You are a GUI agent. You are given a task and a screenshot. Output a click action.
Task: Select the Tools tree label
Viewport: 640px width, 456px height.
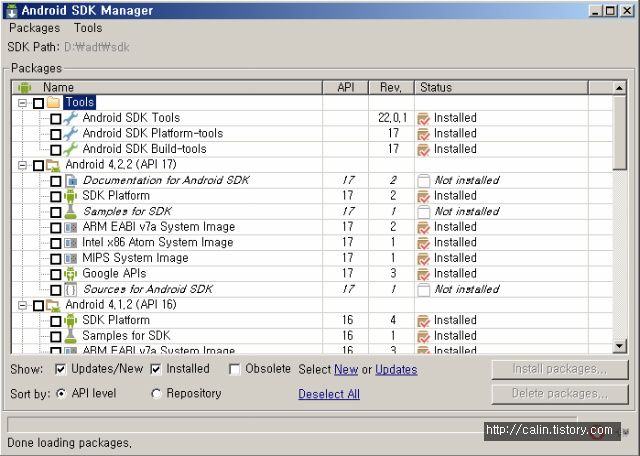(x=80, y=102)
